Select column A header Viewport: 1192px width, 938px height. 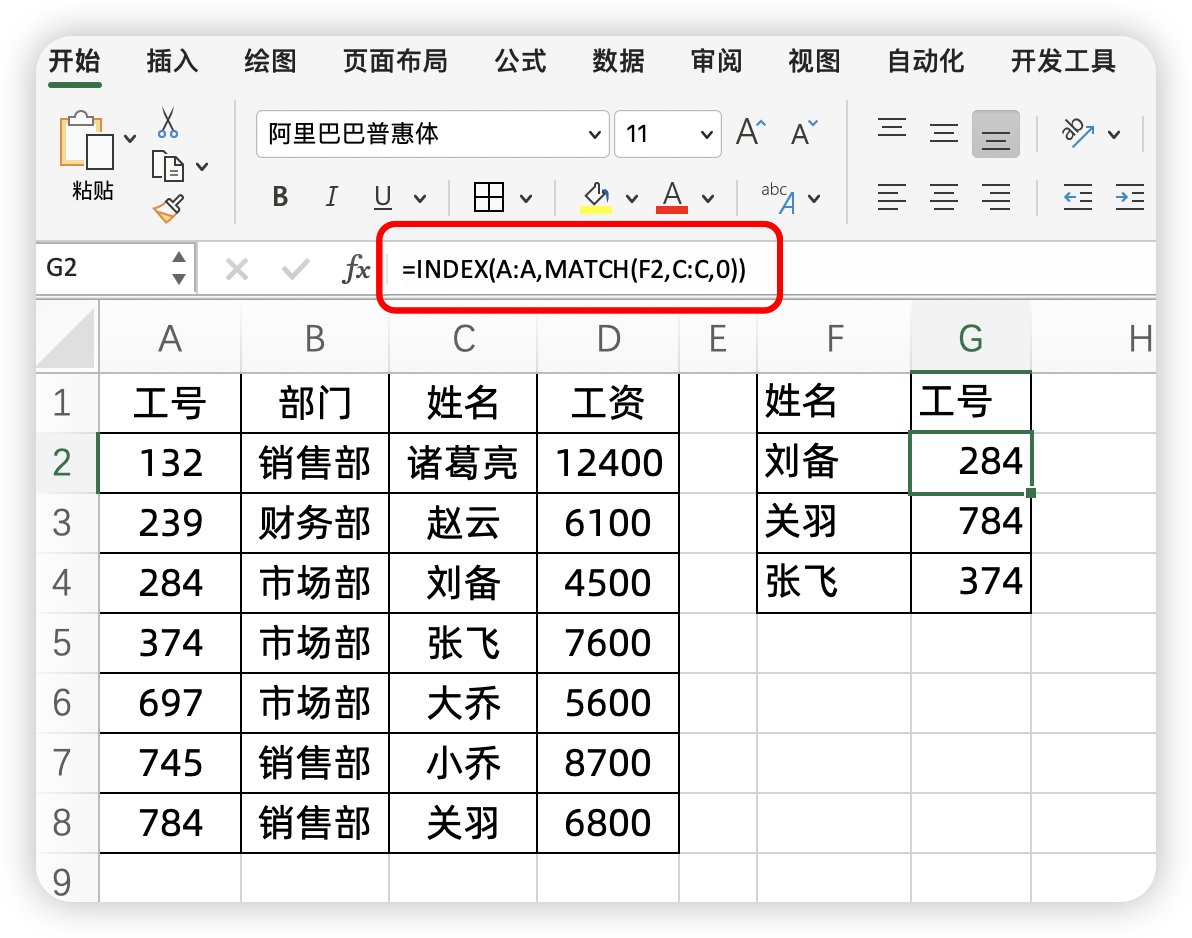tap(170, 339)
